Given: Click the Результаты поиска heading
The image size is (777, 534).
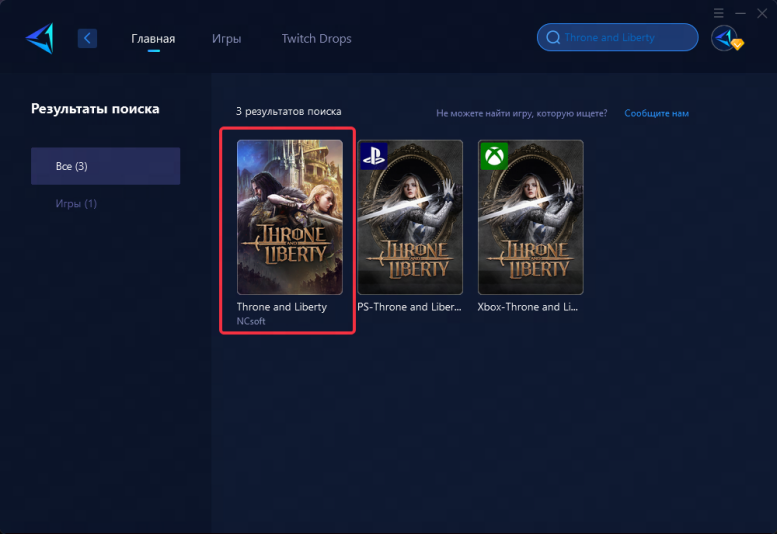Looking at the screenshot, I should [x=95, y=109].
